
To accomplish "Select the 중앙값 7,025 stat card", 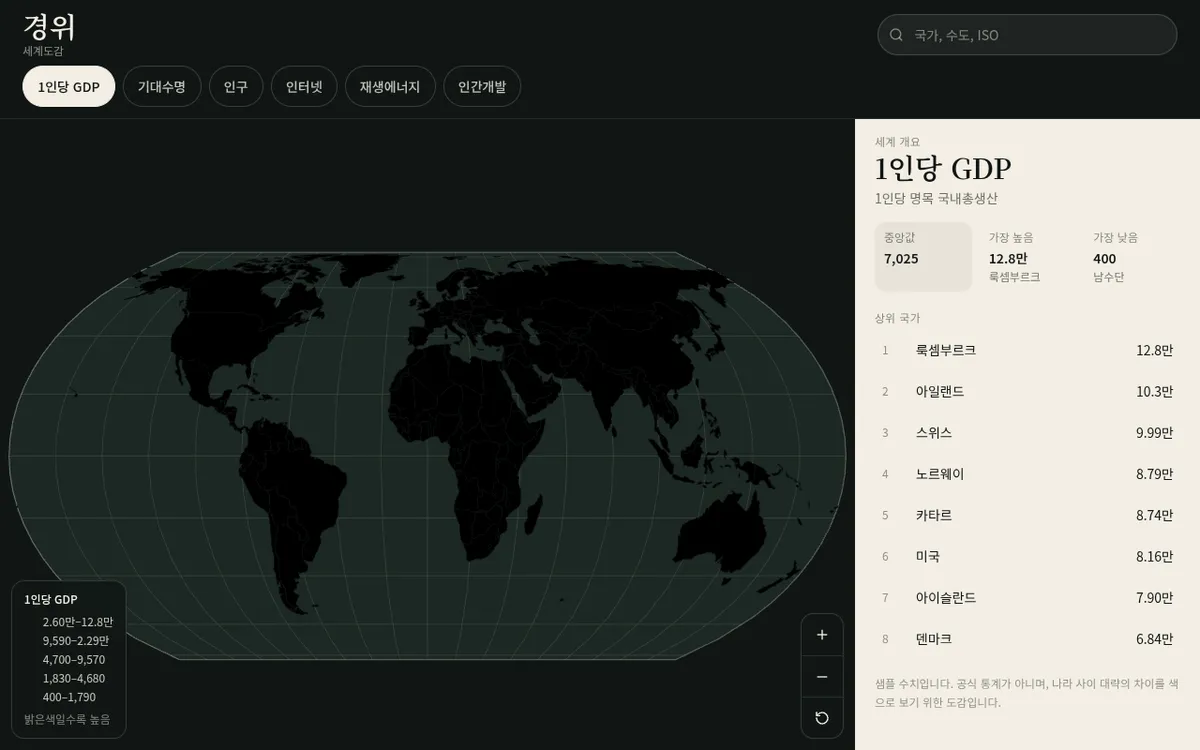I will pos(923,257).
